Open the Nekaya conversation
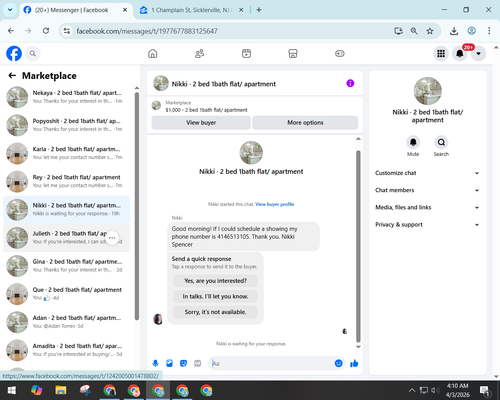 (x=67, y=97)
